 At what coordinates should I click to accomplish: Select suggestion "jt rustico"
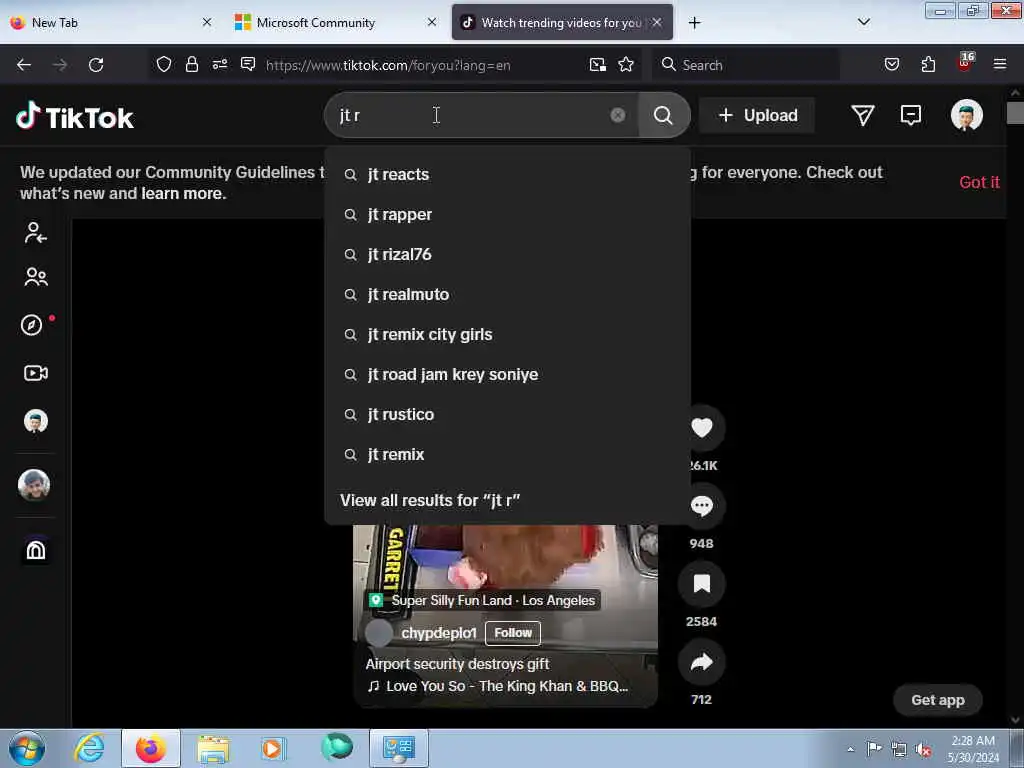pos(507,414)
